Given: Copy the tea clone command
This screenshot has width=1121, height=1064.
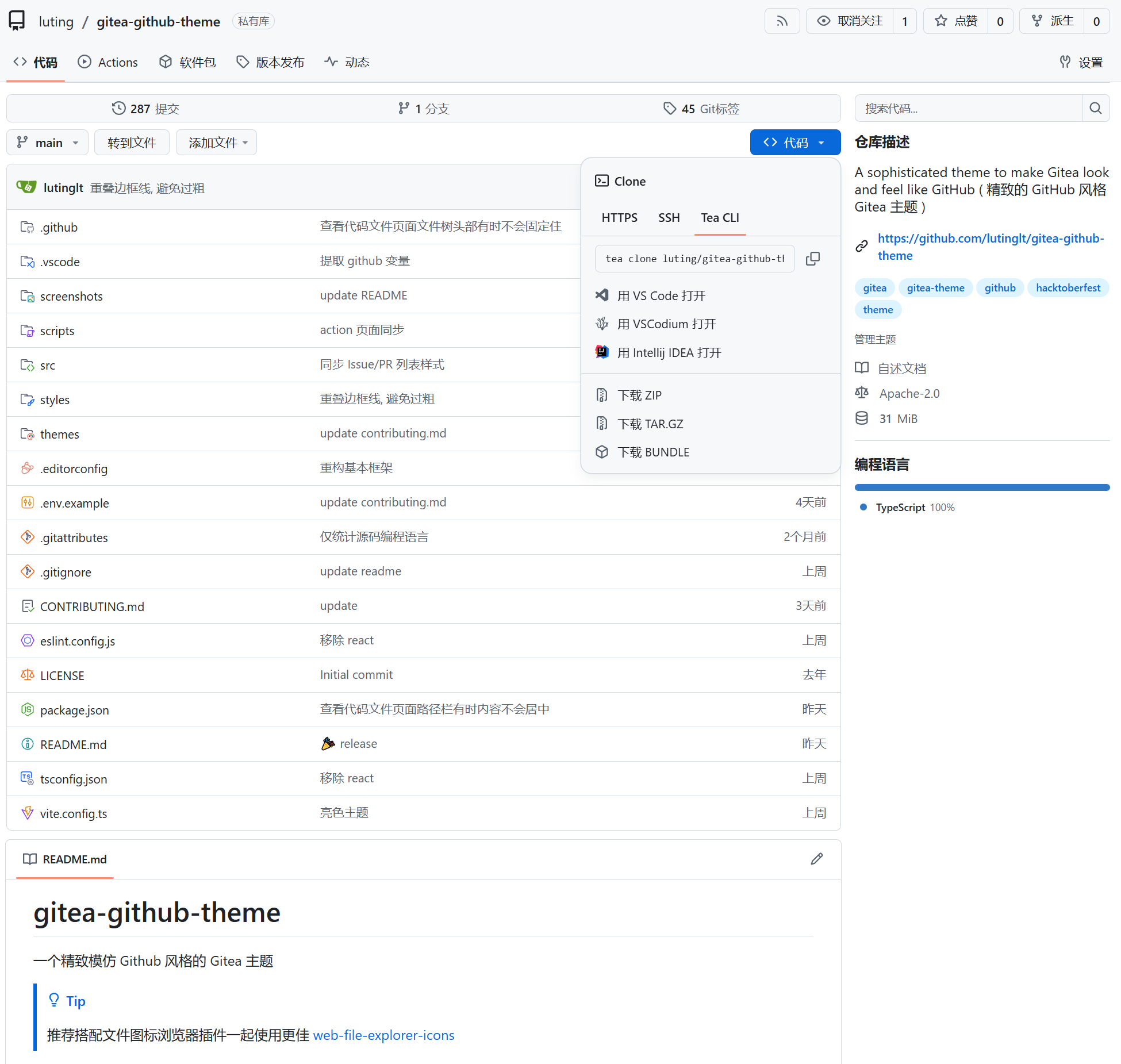Looking at the screenshot, I should click(812, 259).
